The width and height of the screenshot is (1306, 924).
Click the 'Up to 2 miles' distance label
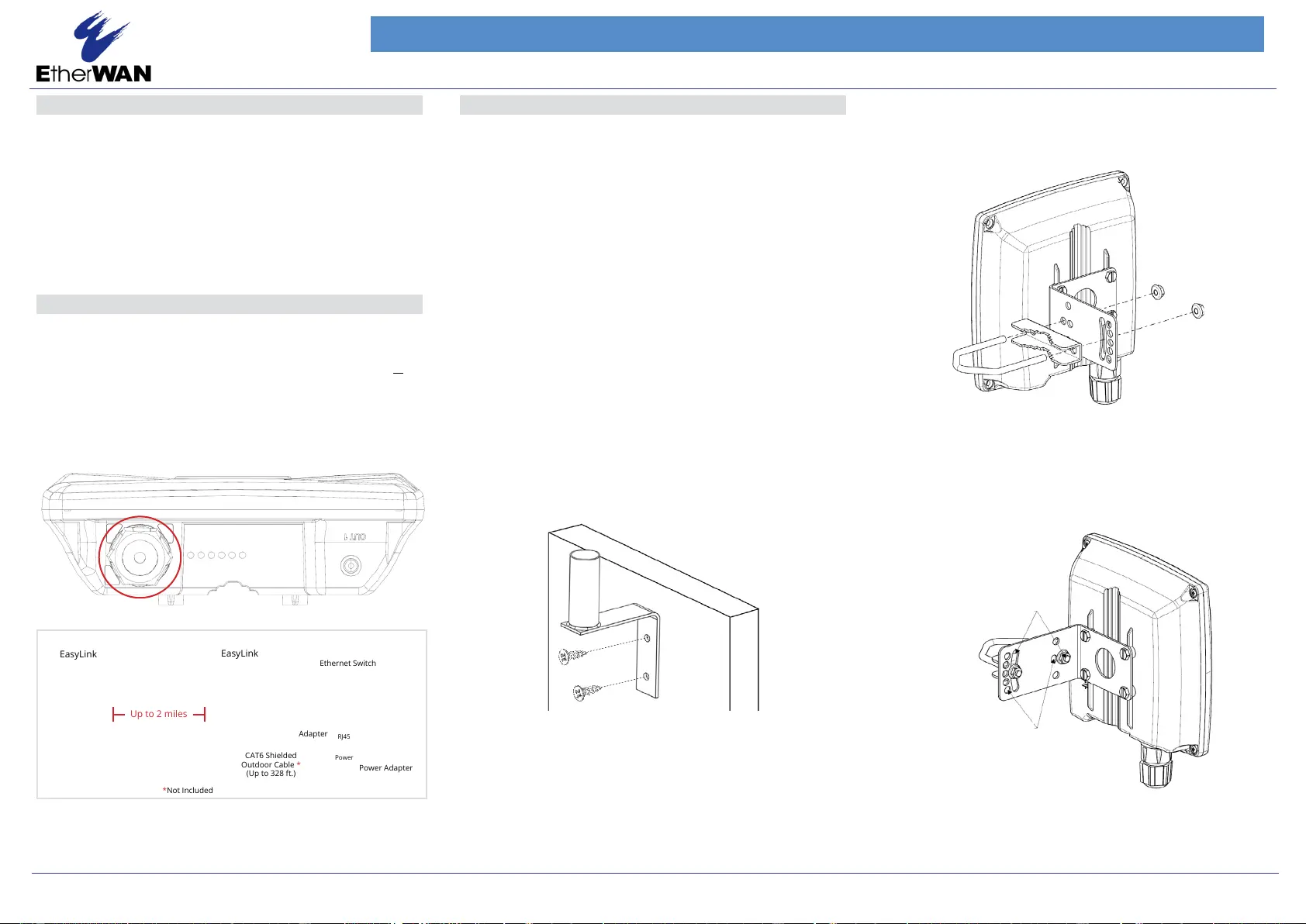click(159, 714)
